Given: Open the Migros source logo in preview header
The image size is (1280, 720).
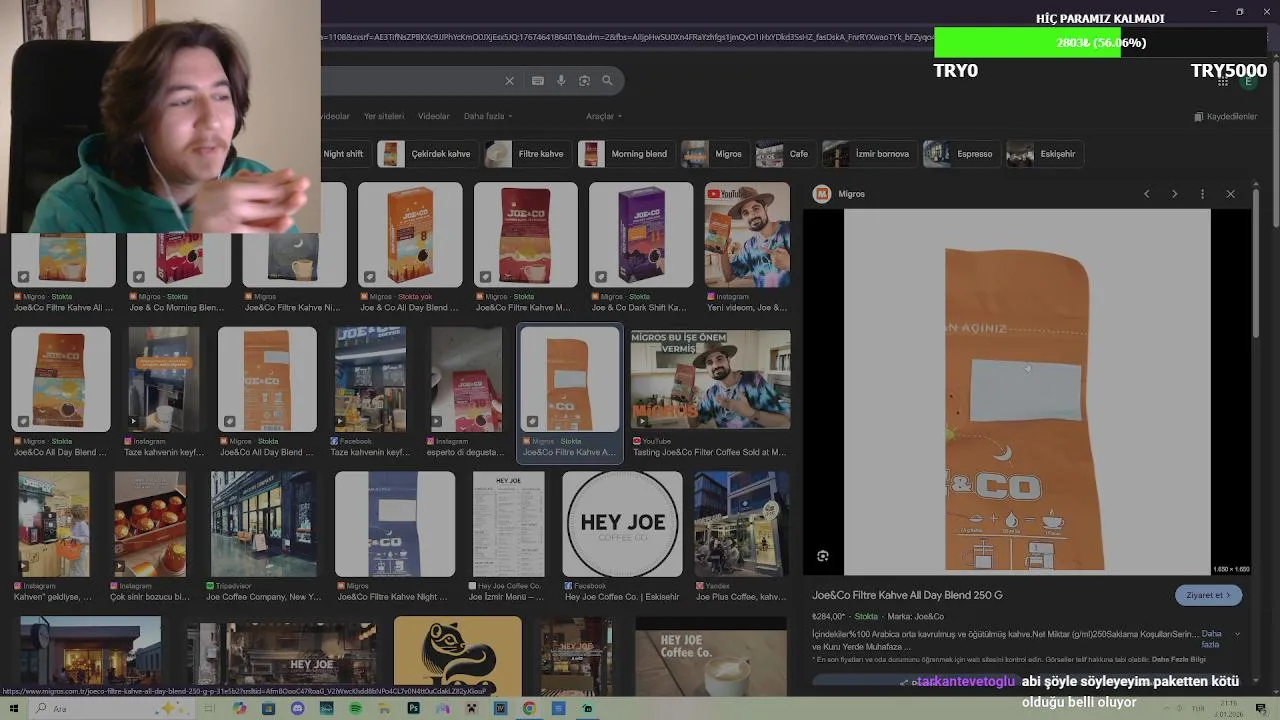Looking at the screenshot, I should click(x=822, y=194).
